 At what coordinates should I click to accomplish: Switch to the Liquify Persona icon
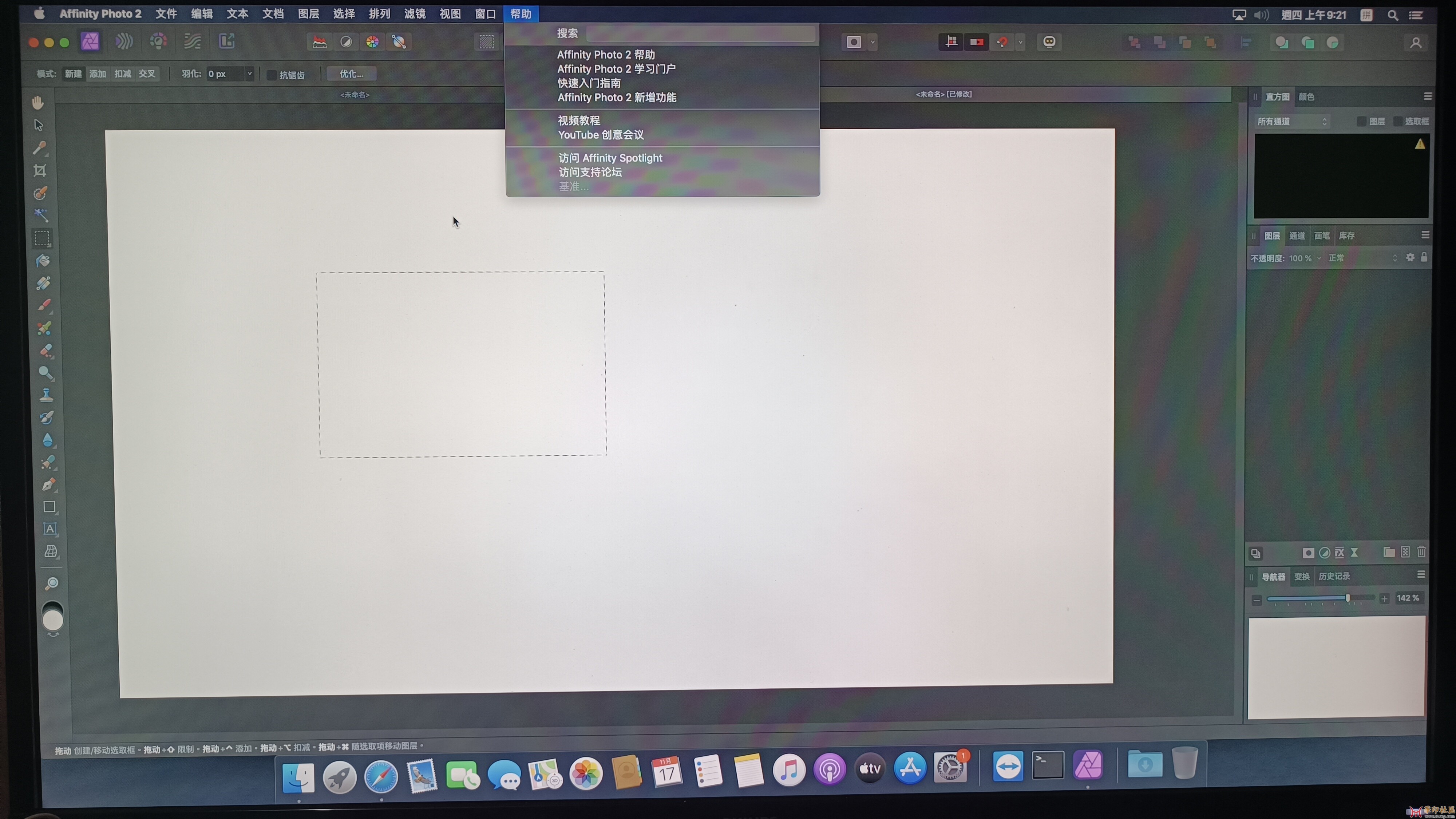(x=124, y=41)
